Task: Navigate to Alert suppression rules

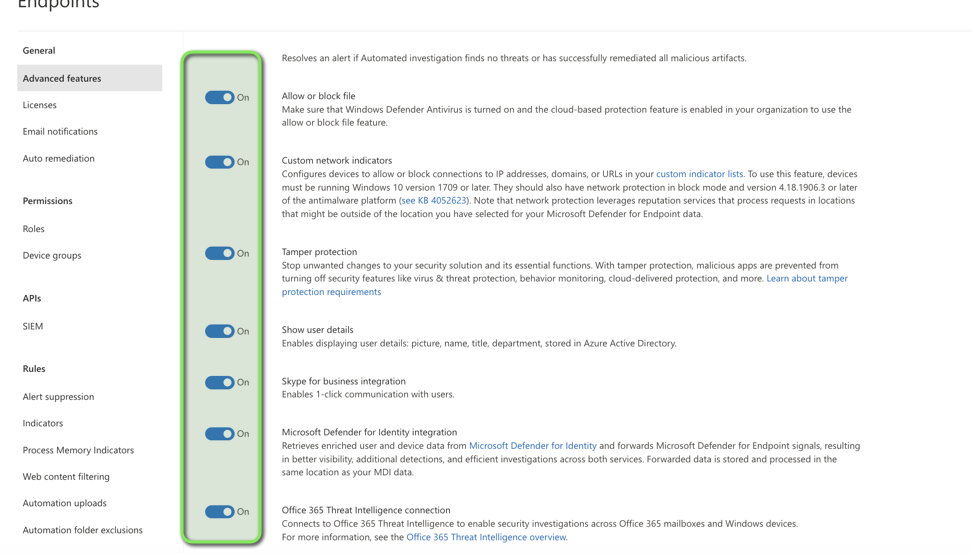Action: (58, 397)
